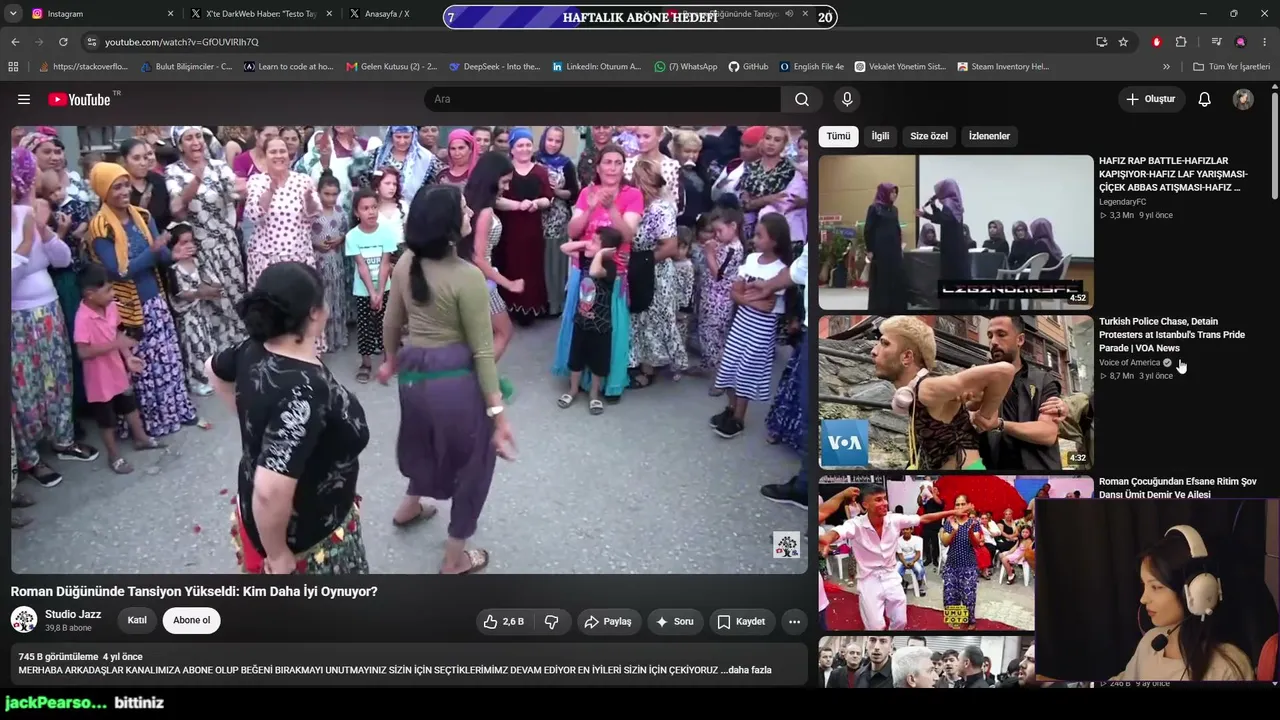Open the browser apps grid shortcut

pyautogui.click(x=13, y=67)
